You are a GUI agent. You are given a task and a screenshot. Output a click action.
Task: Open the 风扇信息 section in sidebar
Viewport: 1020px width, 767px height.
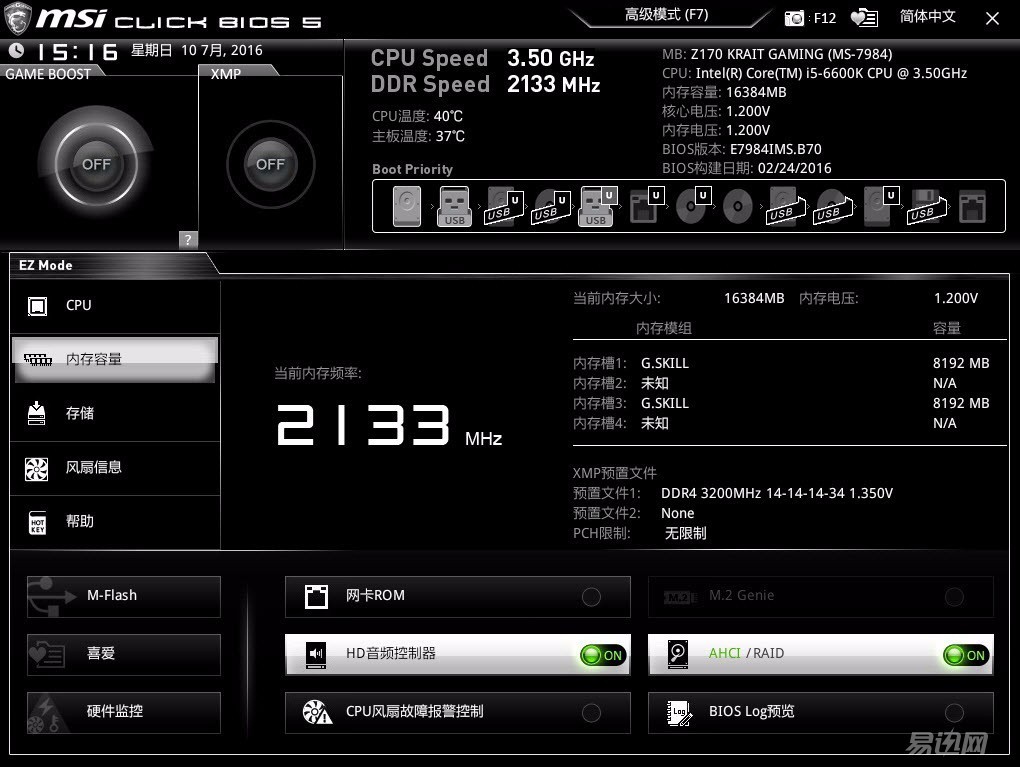pyautogui.click(x=115, y=468)
